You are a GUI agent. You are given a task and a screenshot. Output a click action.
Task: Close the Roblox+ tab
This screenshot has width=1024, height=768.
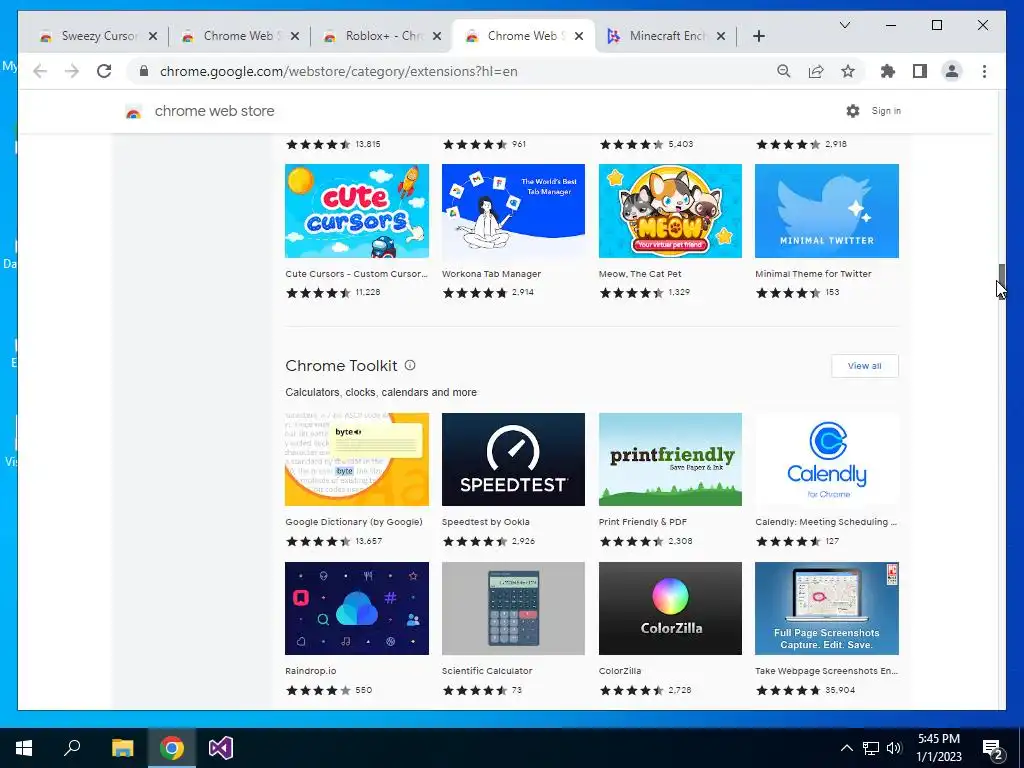[437, 36]
